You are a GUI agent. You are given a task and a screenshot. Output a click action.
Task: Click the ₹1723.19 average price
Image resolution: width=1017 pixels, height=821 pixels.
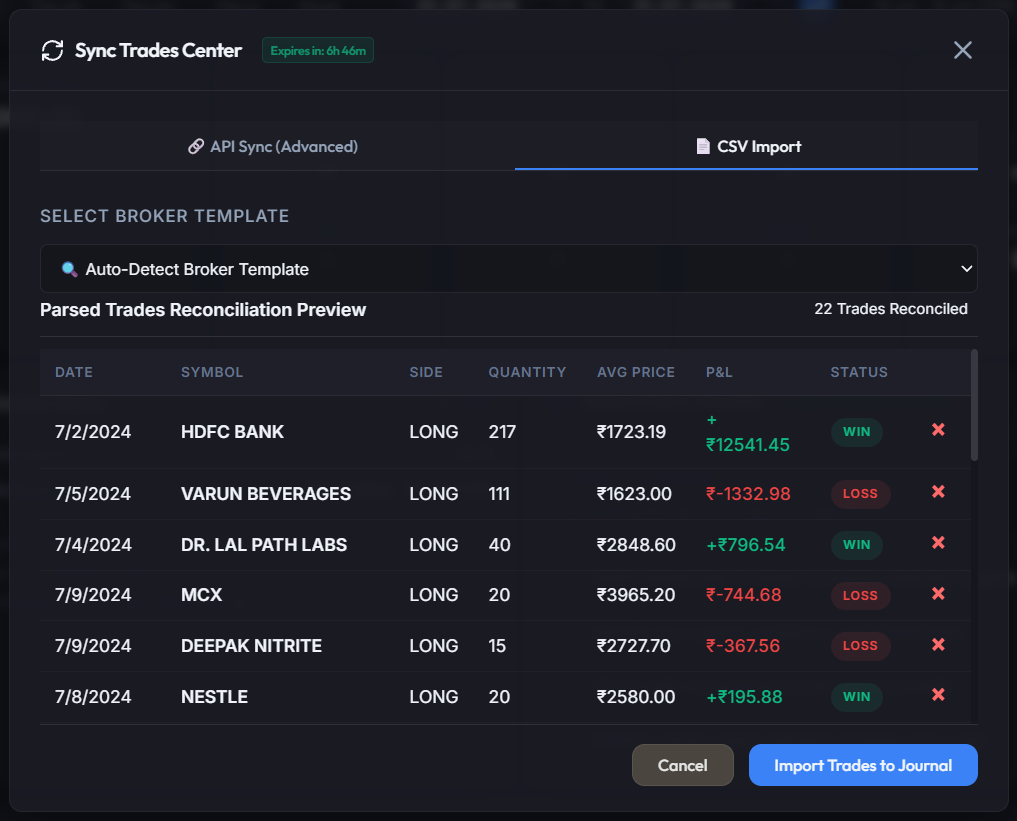pyautogui.click(x=632, y=432)
